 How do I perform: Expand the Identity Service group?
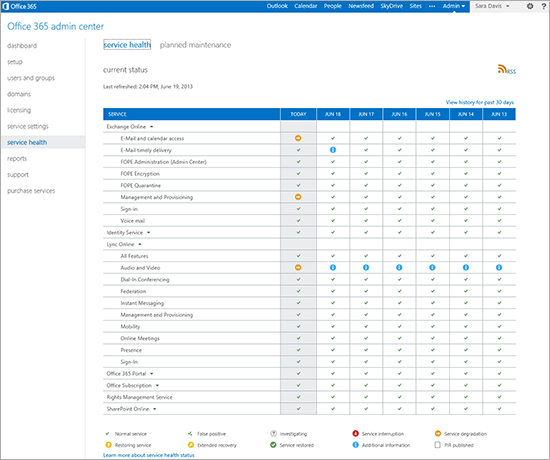[x=148, y=233]
